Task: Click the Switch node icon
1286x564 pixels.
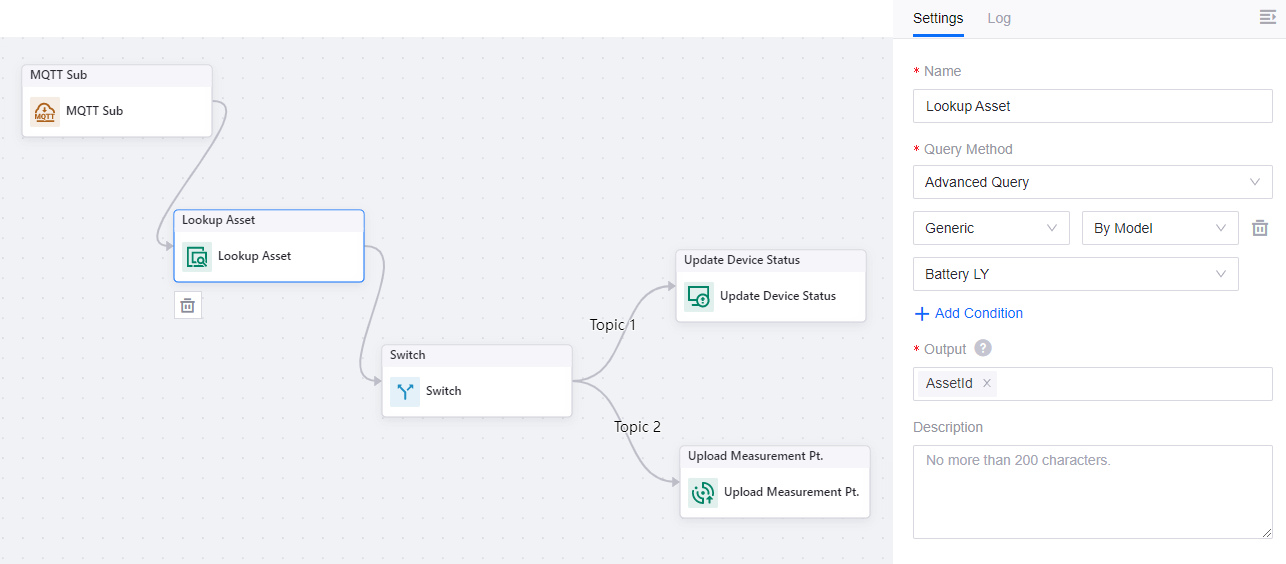Action: click(x=405, y=391)
